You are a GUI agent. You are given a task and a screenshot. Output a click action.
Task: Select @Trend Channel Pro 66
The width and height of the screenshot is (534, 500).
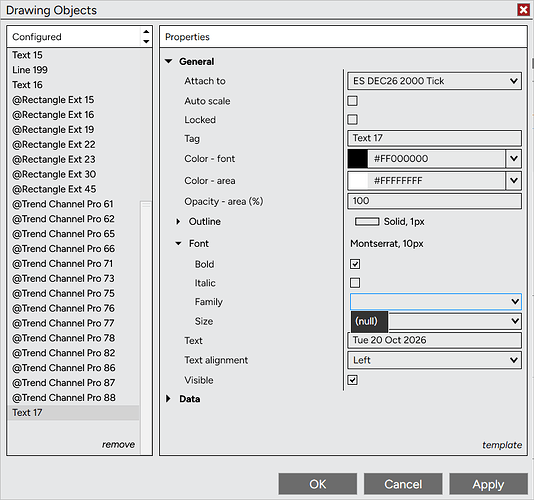point(73,249)
